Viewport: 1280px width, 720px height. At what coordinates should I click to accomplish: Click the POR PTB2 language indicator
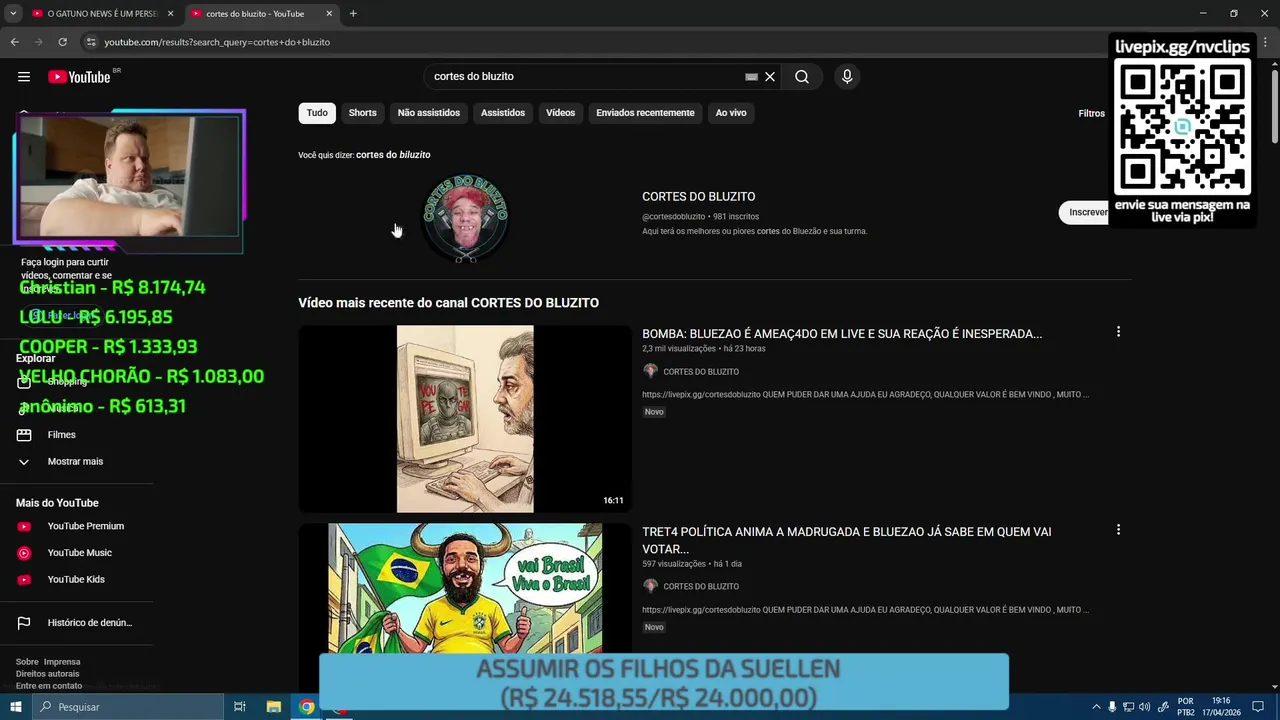tap(1186, 707)
